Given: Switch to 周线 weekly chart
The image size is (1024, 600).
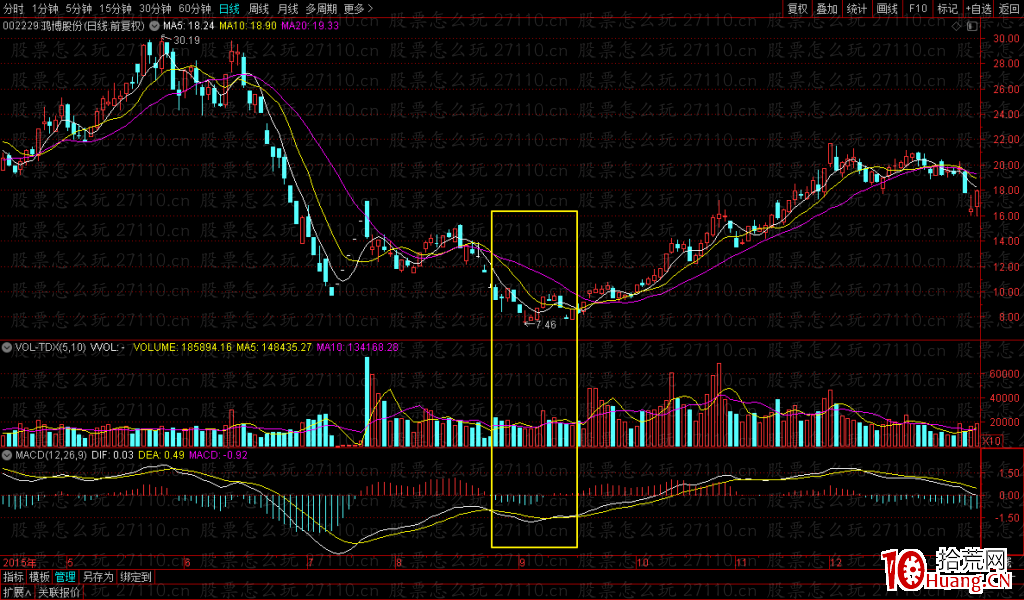Looking at the screenshot, I should tap(259, 8).
